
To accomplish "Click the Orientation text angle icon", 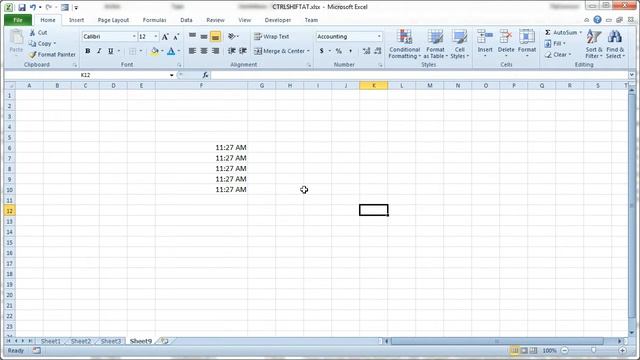I will point(232,37).
